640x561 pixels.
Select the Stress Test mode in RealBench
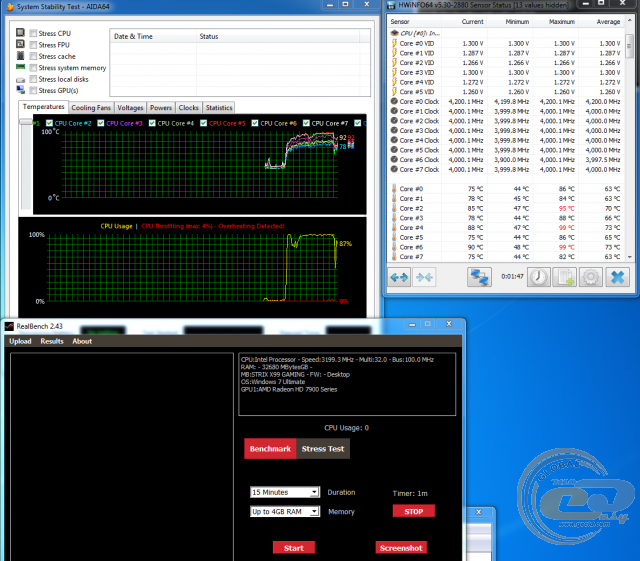(323, 449)
